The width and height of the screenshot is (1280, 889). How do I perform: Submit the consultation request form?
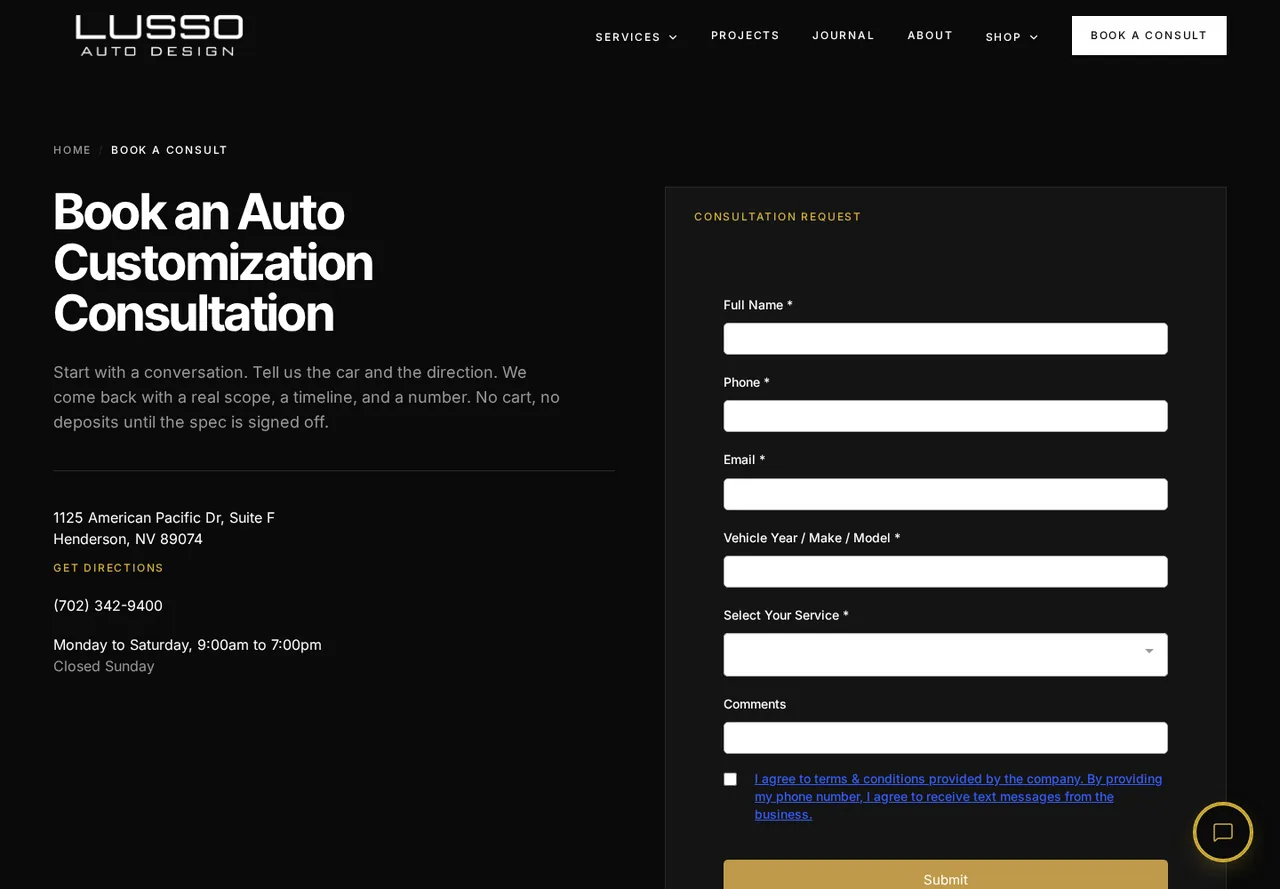pyautogui.click(x=945, y=875)
